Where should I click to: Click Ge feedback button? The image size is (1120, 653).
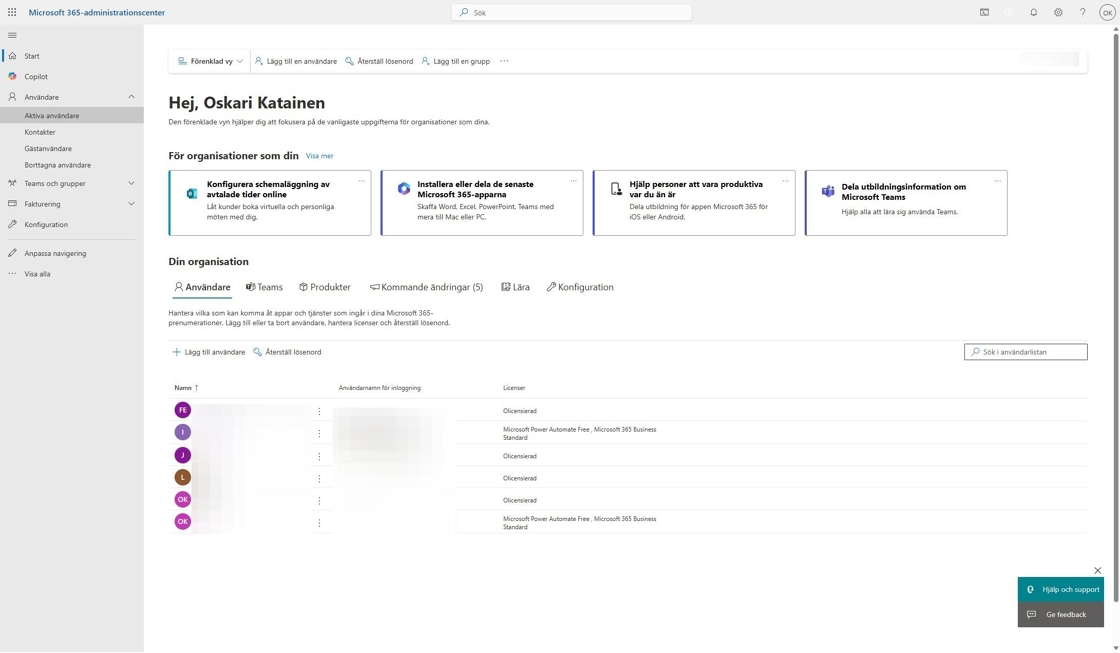pyautogui.click(x=1061, y=614)
